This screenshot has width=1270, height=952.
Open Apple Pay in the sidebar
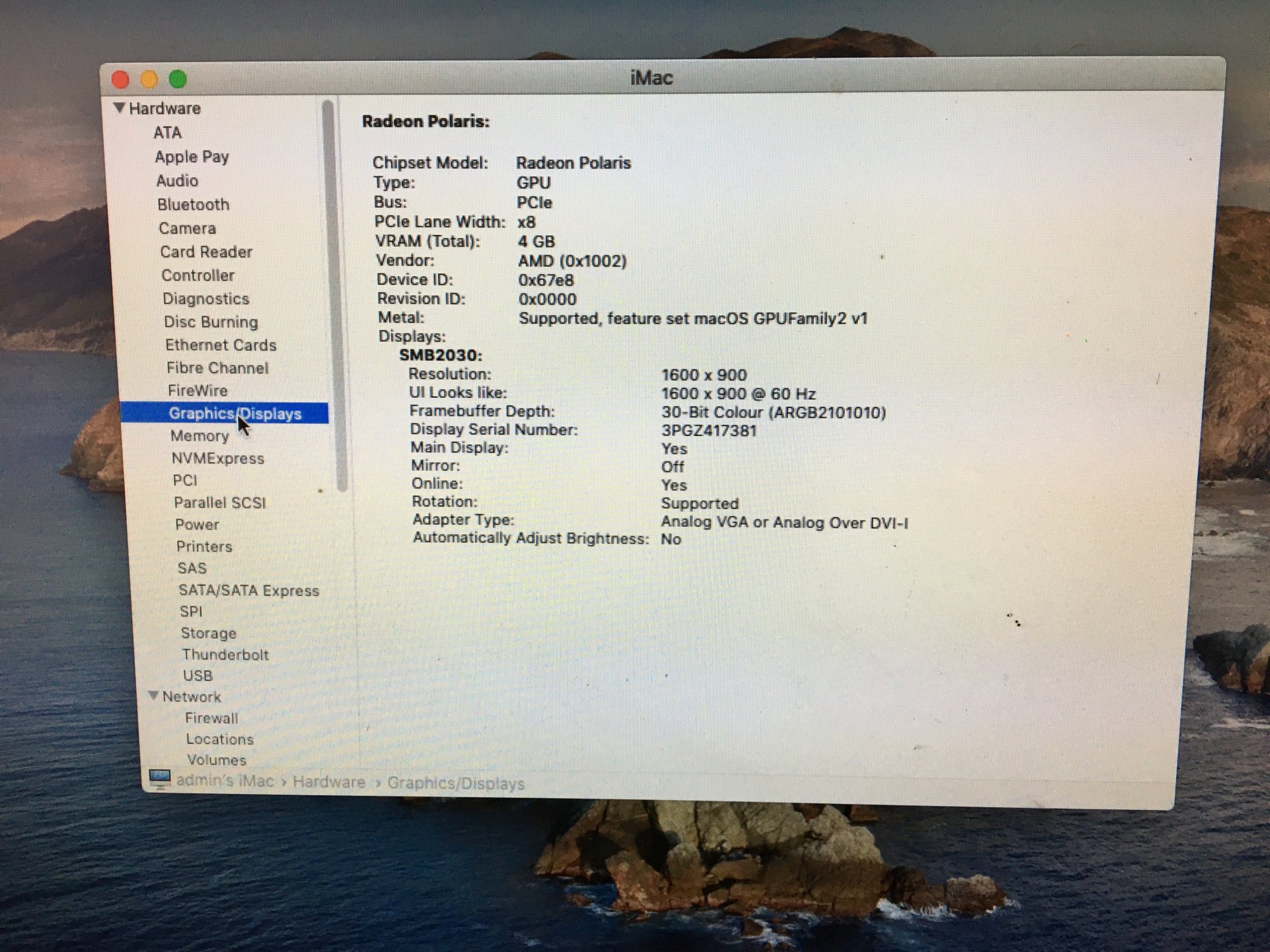click(x=192, y=157)
